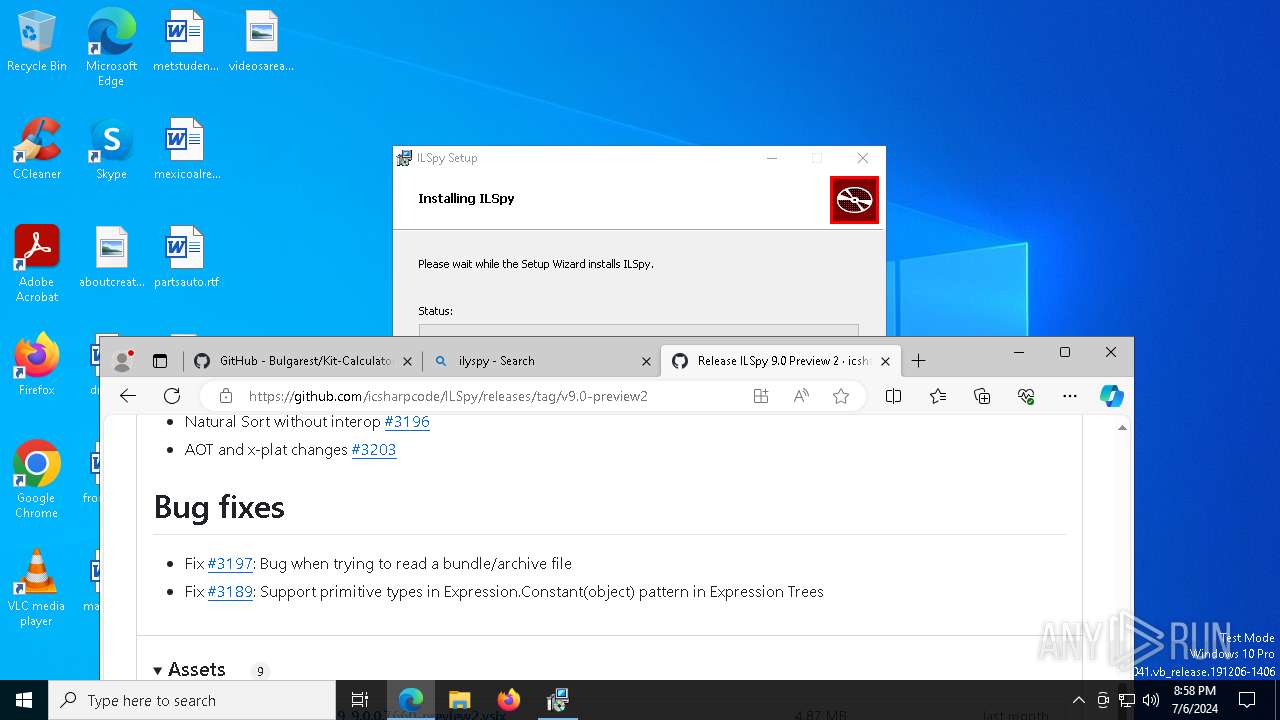Click the app available install icon in address bar
Image resolution: width=1280 pixels, height=720 pixels.
(x=761, y=396)
